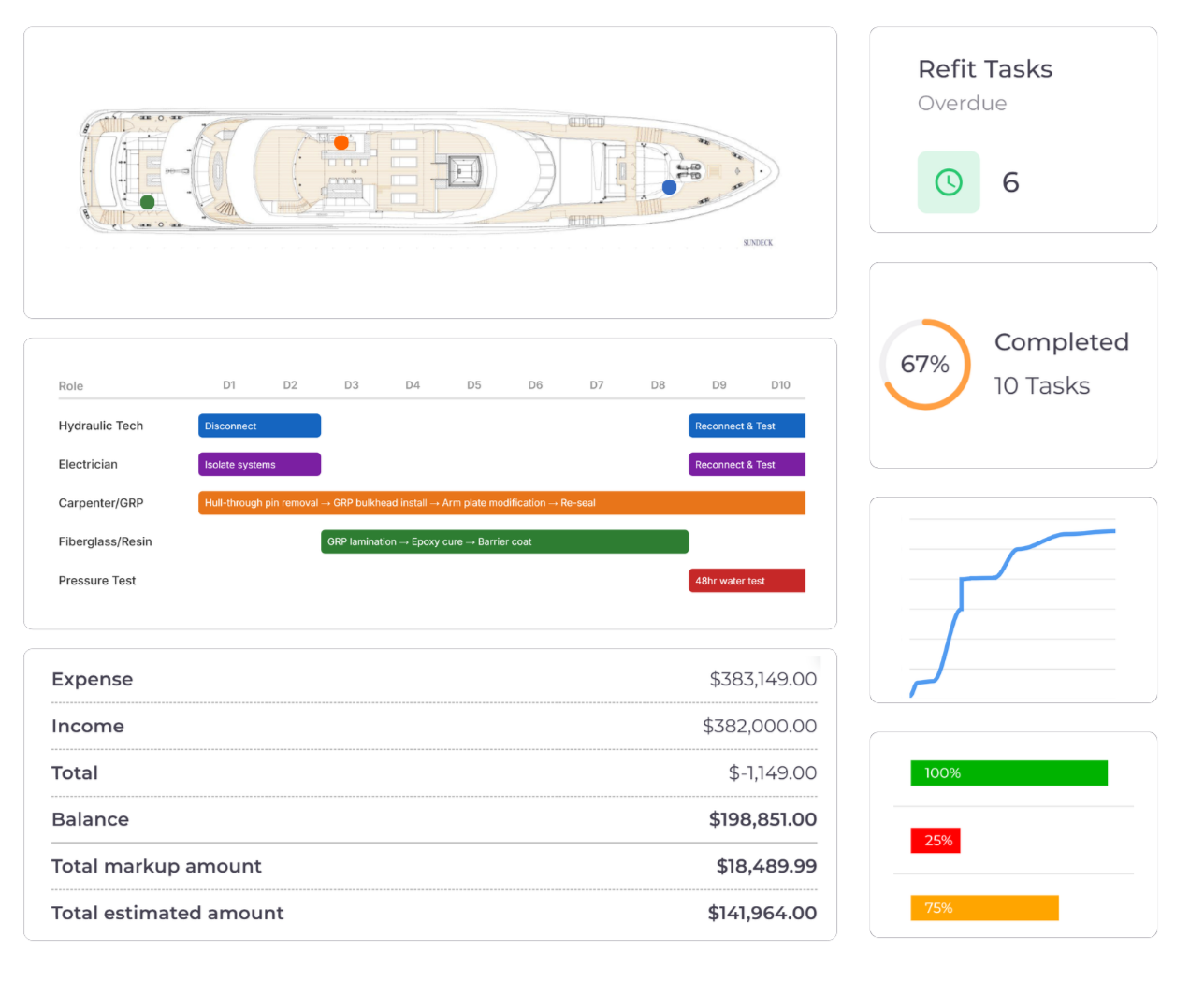Click the overdue tasks count showing 6
Image resolution: width=1204 pixels, height=981 pixels.
pos(1010,182)
